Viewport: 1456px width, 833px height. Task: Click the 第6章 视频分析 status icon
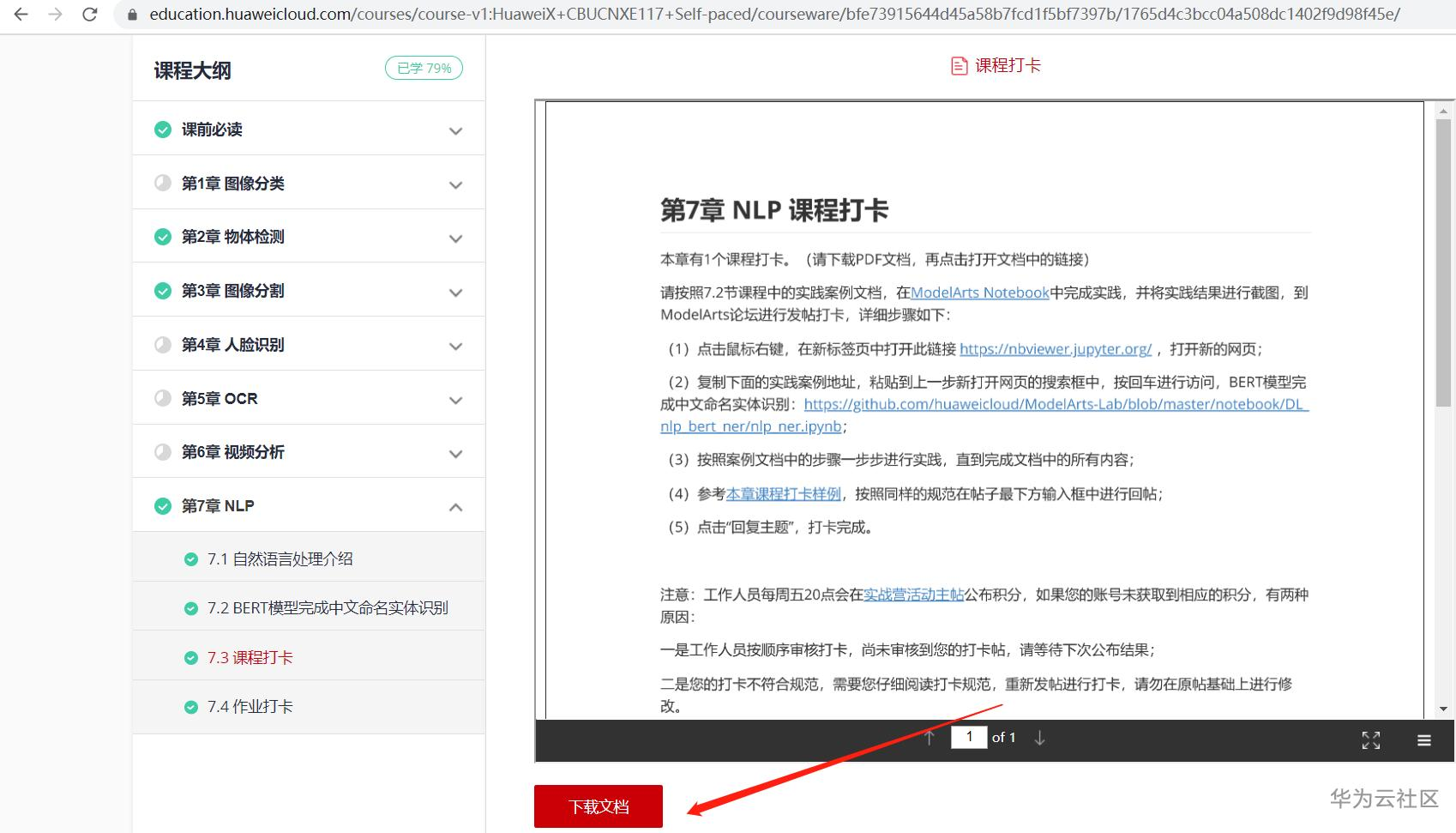[x=163, y=452]
